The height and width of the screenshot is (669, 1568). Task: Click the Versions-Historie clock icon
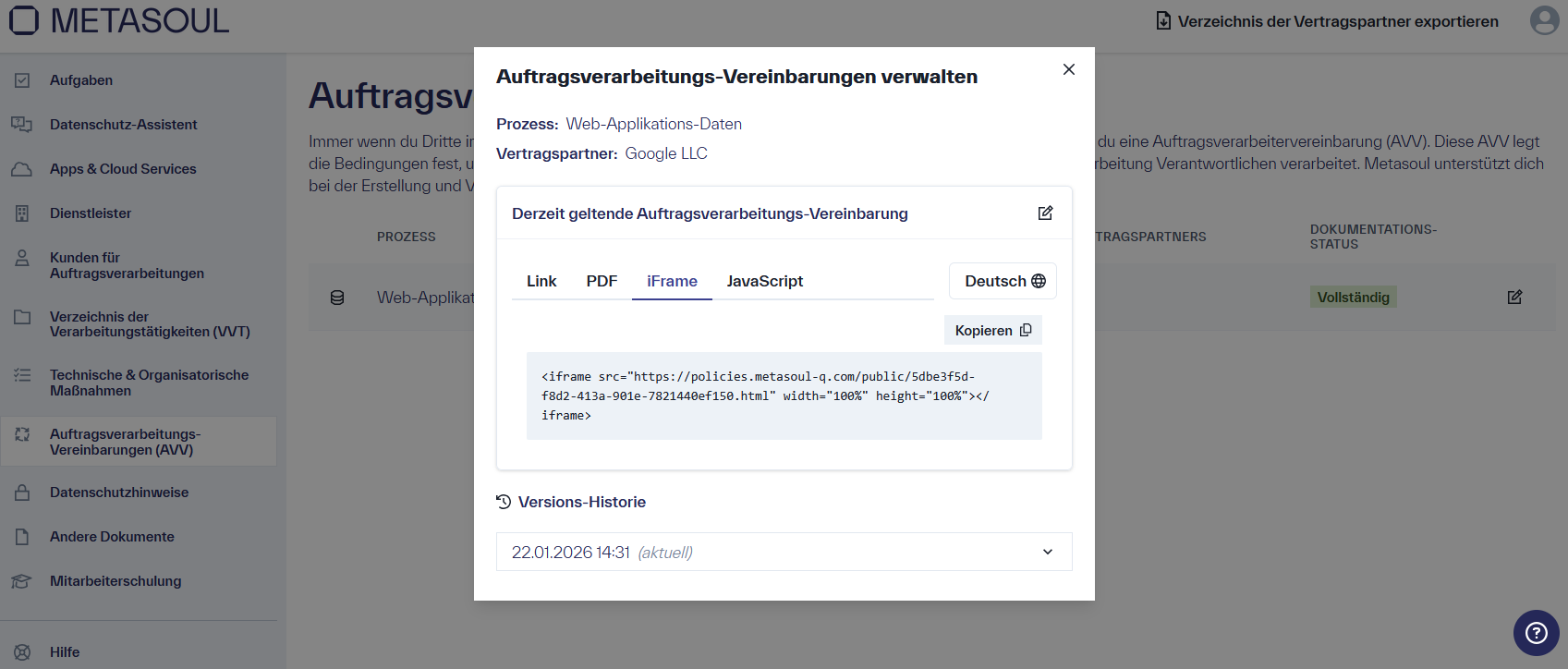pyautogui.click(x=504, y=502)
